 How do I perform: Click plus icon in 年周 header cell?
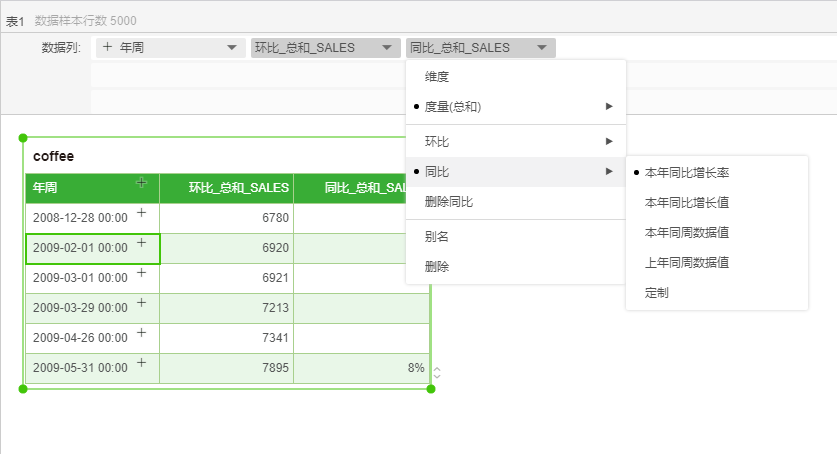coord(141,183)
